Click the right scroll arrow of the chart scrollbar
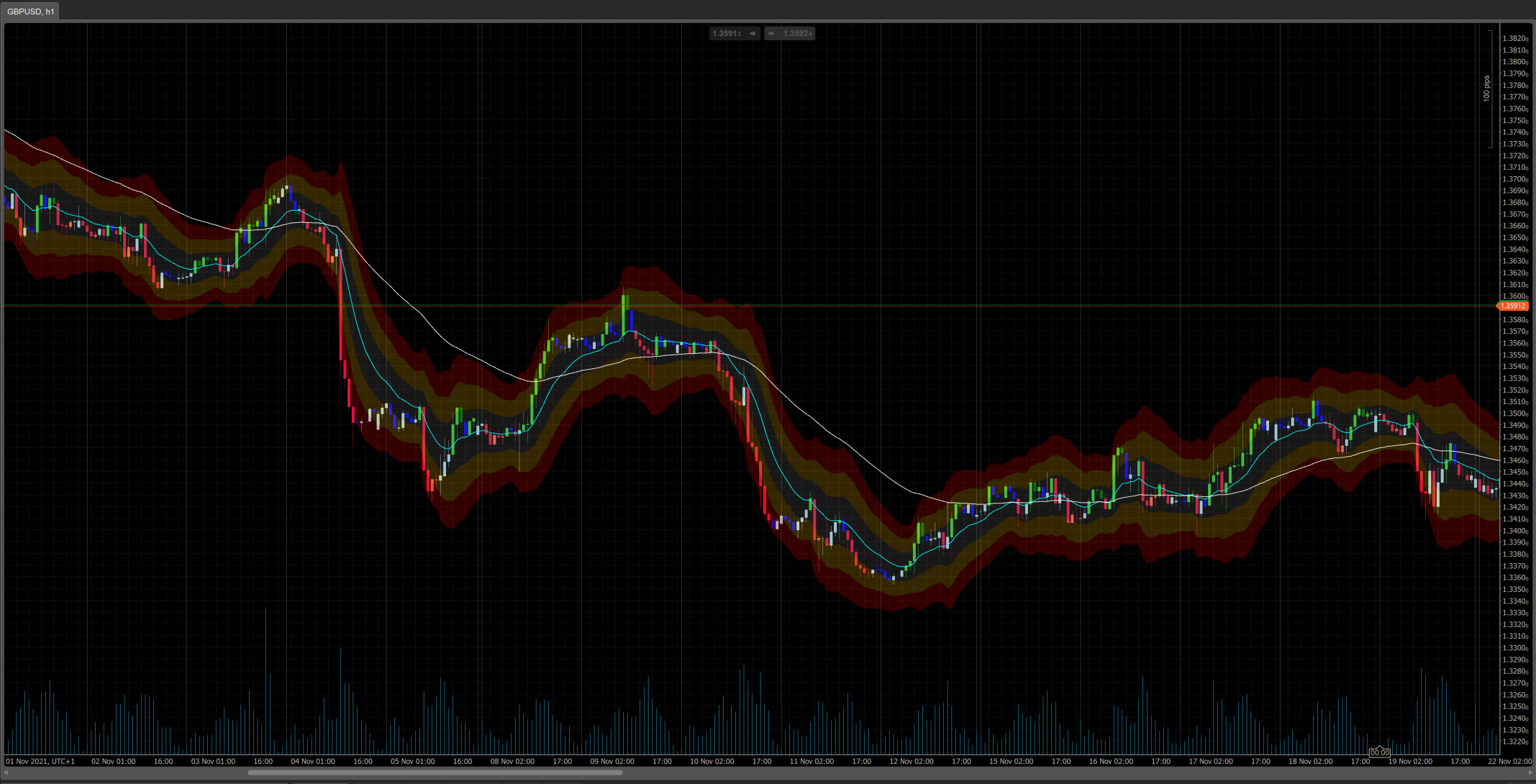This screenshot has height=784, width=1536. (1530, 772)
